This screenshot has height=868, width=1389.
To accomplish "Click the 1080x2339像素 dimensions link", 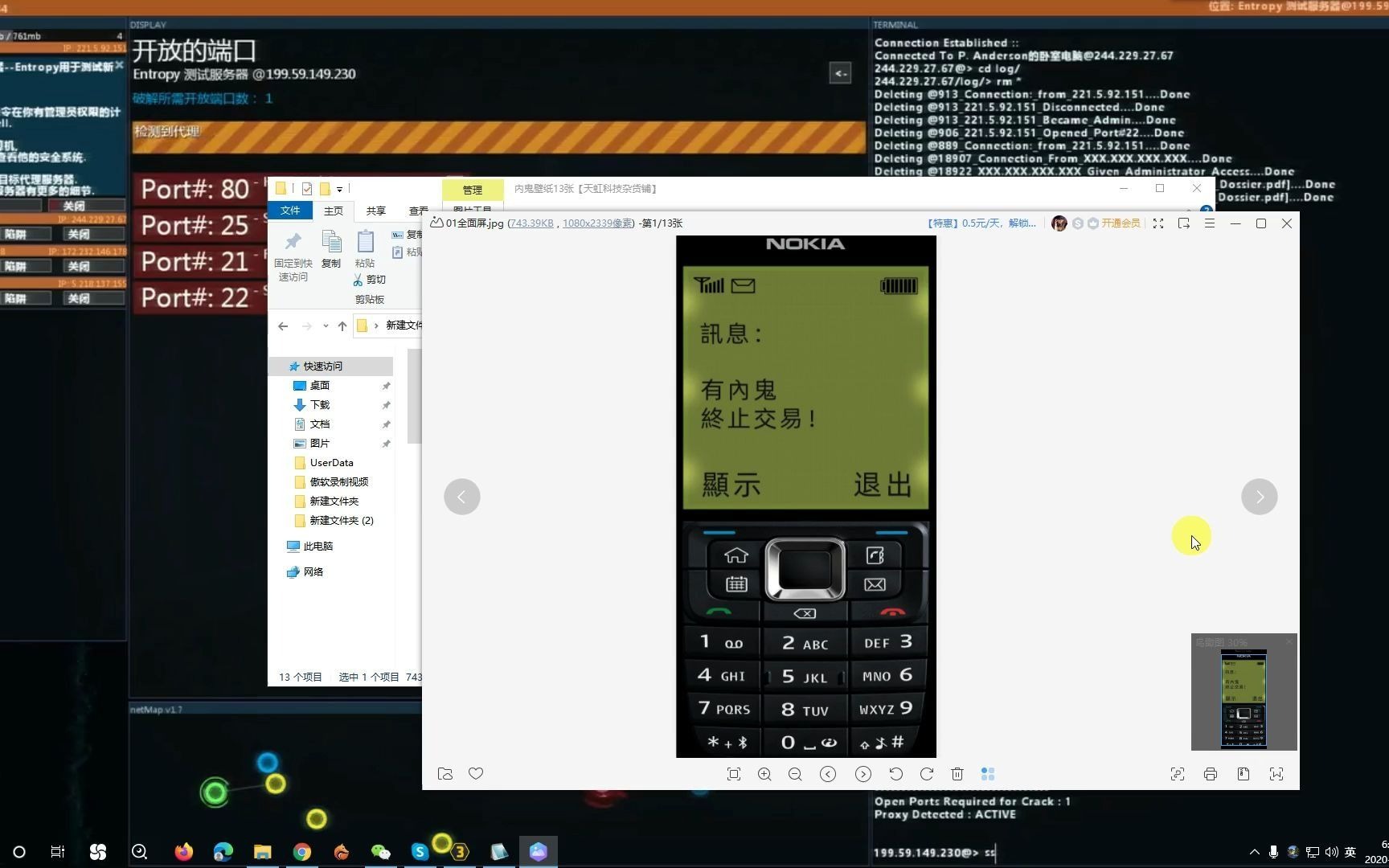I will (597, 223).
